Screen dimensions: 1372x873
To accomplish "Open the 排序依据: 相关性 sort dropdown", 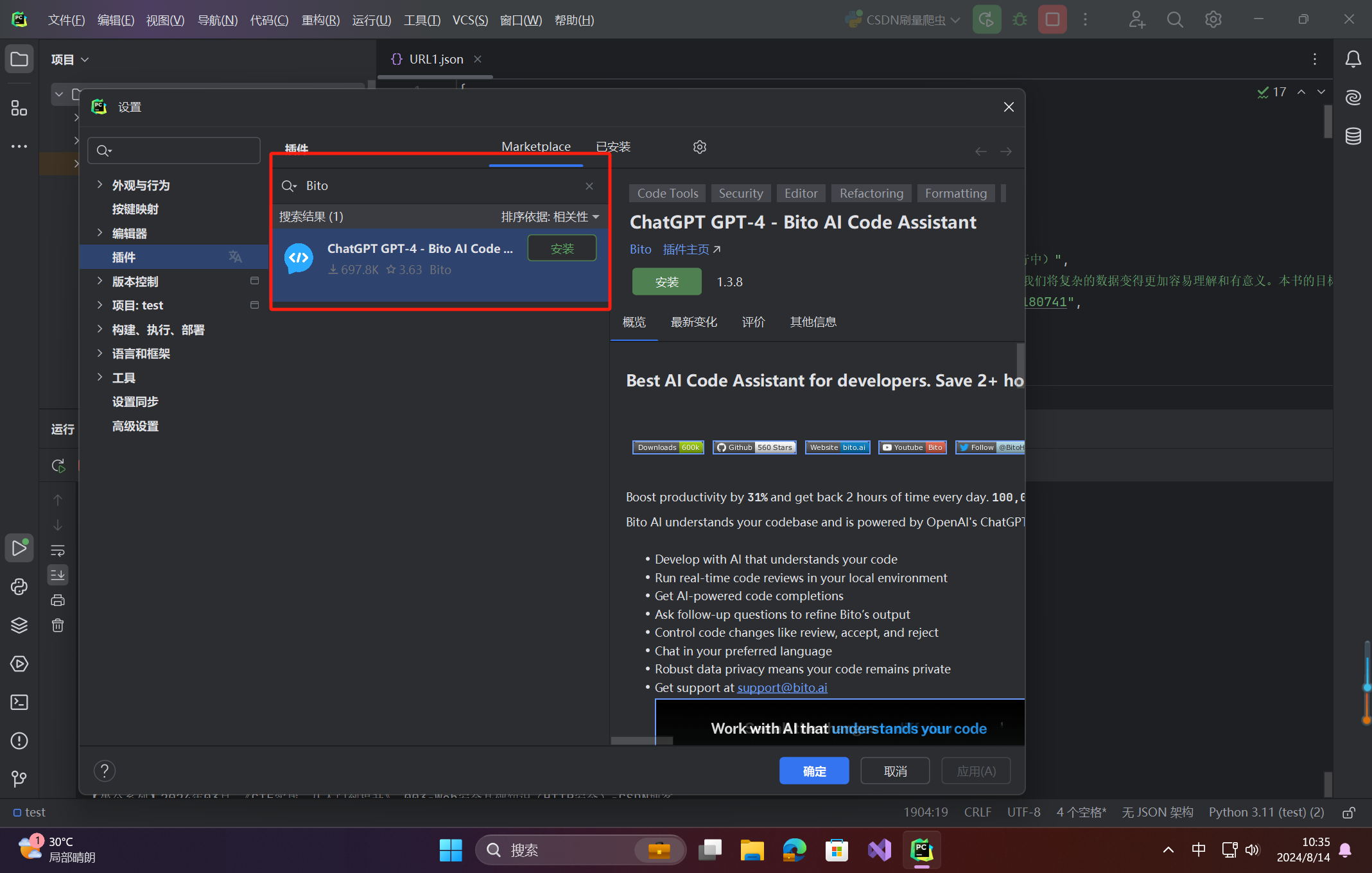I will (550, 217).
